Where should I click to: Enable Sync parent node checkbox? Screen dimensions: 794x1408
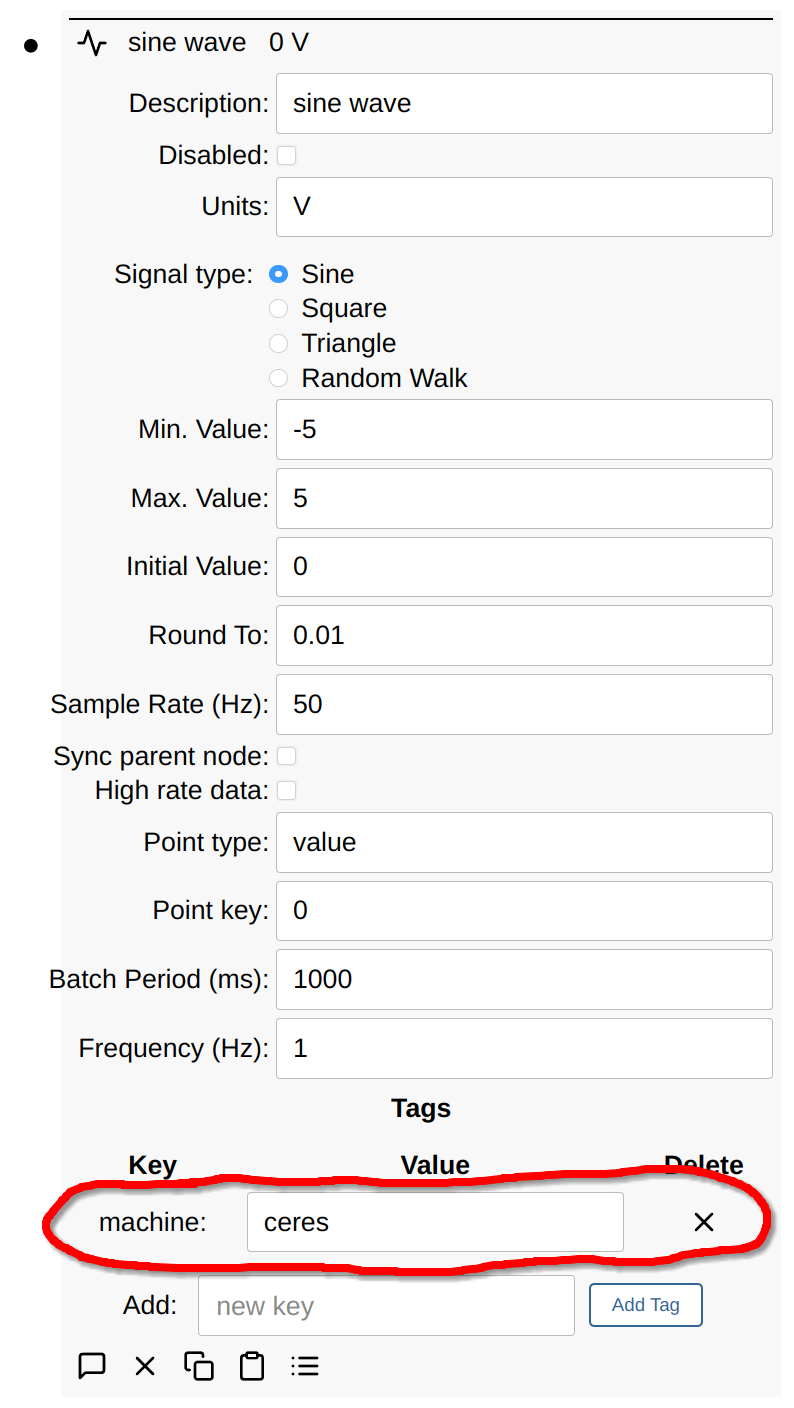point(287,757)
